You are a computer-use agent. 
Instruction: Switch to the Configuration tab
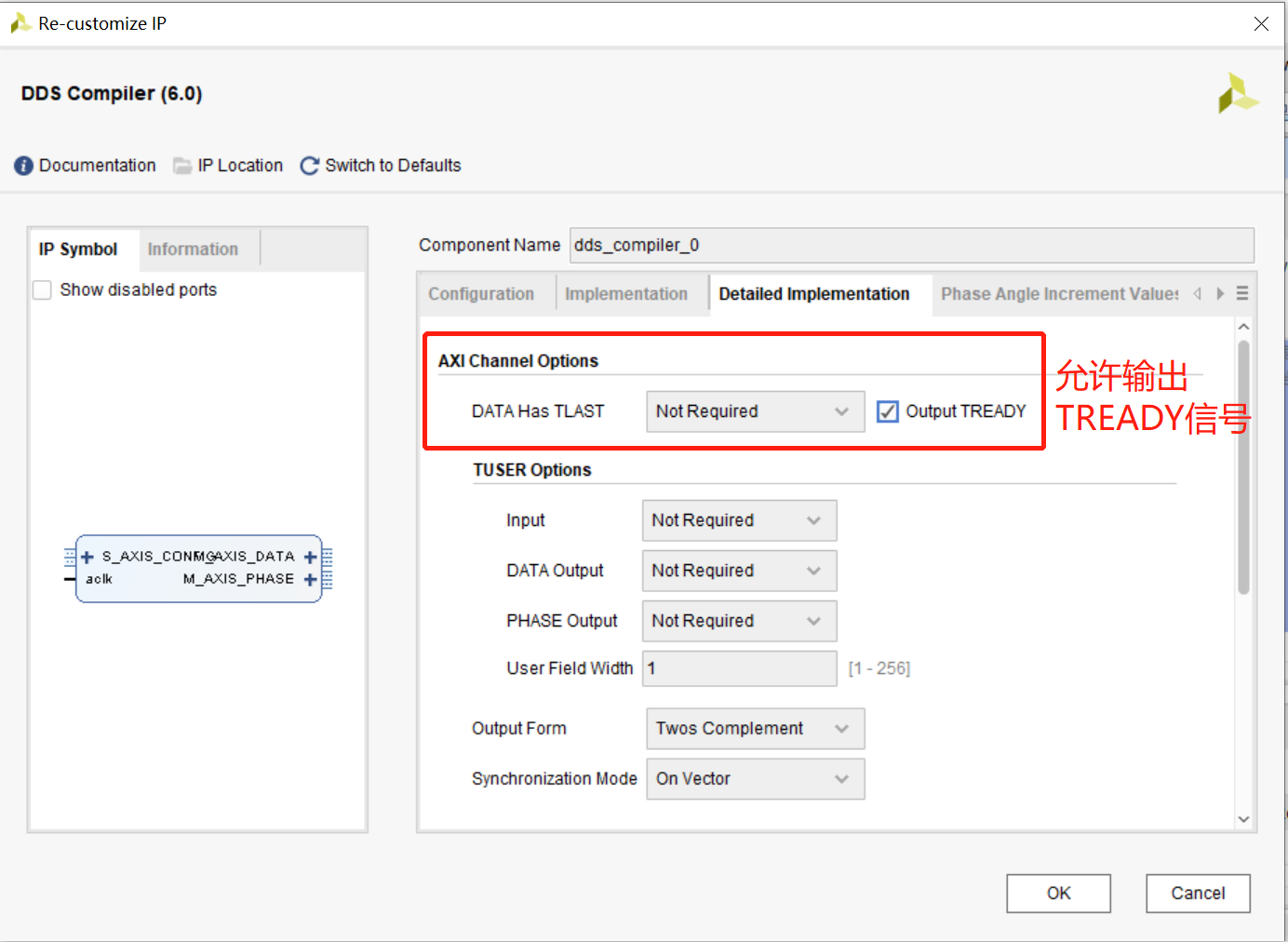coord(481,294)
